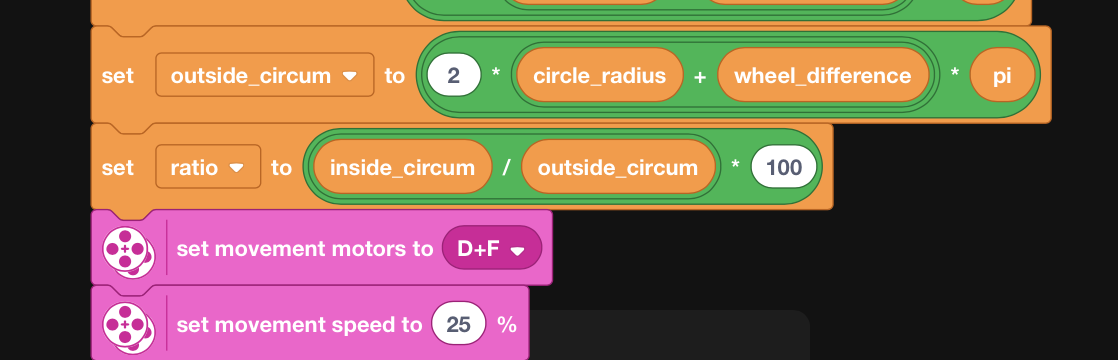Click the set movement speed to label
Screen dimensions: 1118x360
coord(299,325)
